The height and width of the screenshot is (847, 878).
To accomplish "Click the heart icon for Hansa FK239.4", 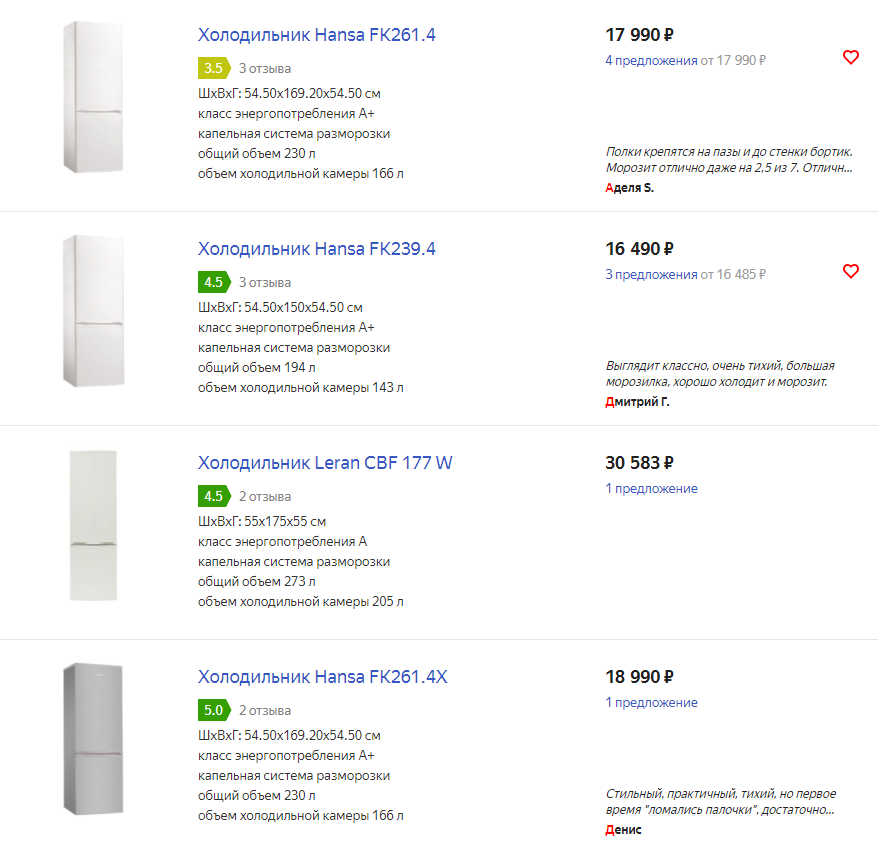I will (x=851, y=271).
